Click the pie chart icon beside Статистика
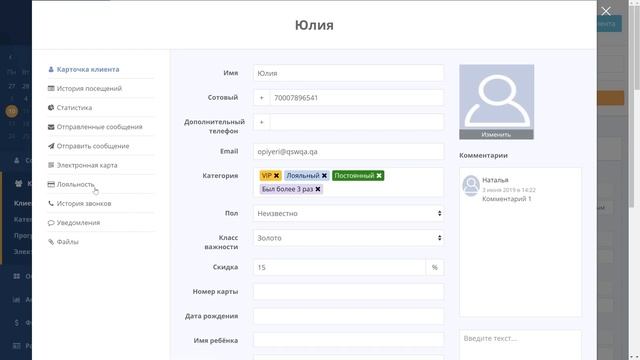 tap(51, 108)
